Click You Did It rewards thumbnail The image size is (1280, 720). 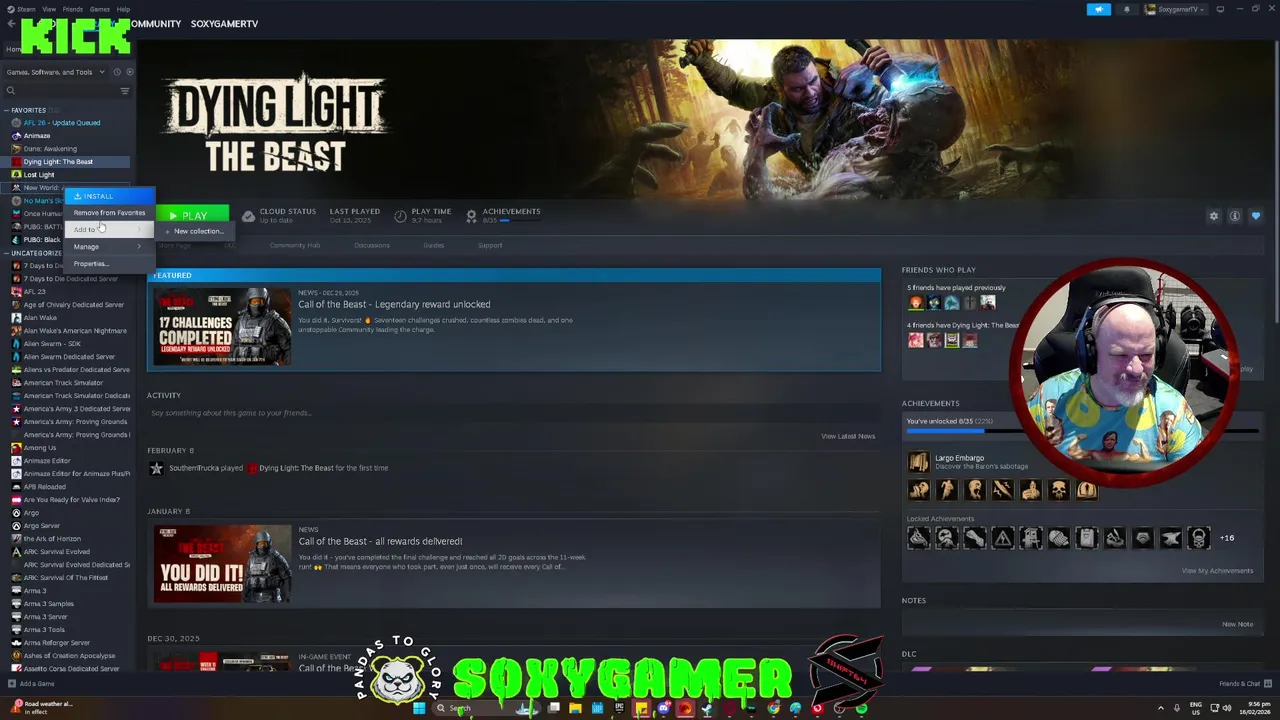(222, 564)
